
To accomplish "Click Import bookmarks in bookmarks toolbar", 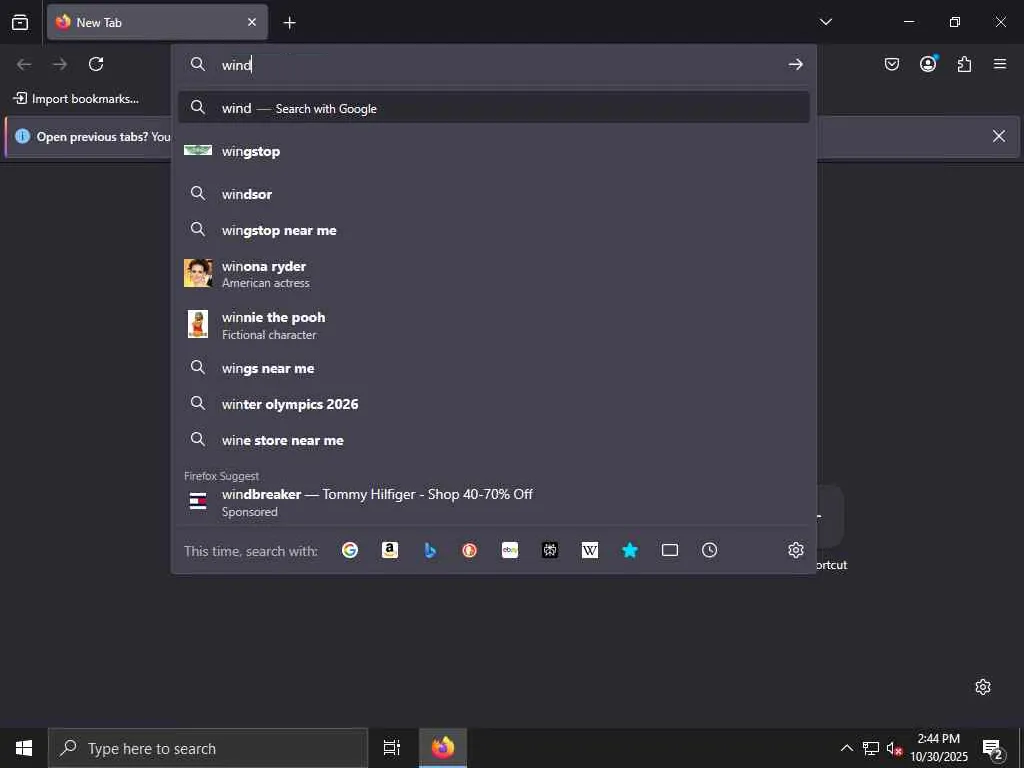I will [x=76, y=99].
